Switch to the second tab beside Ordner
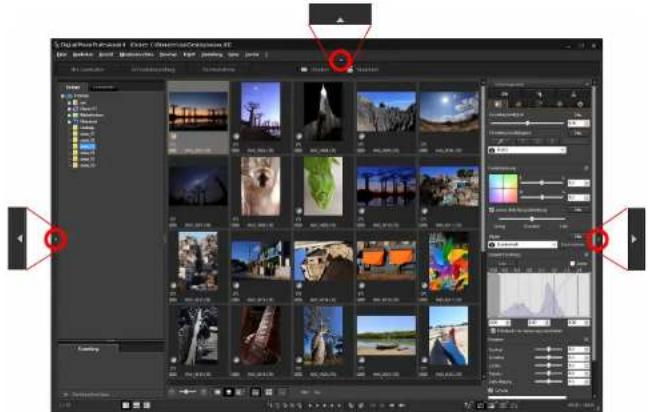 103,87
